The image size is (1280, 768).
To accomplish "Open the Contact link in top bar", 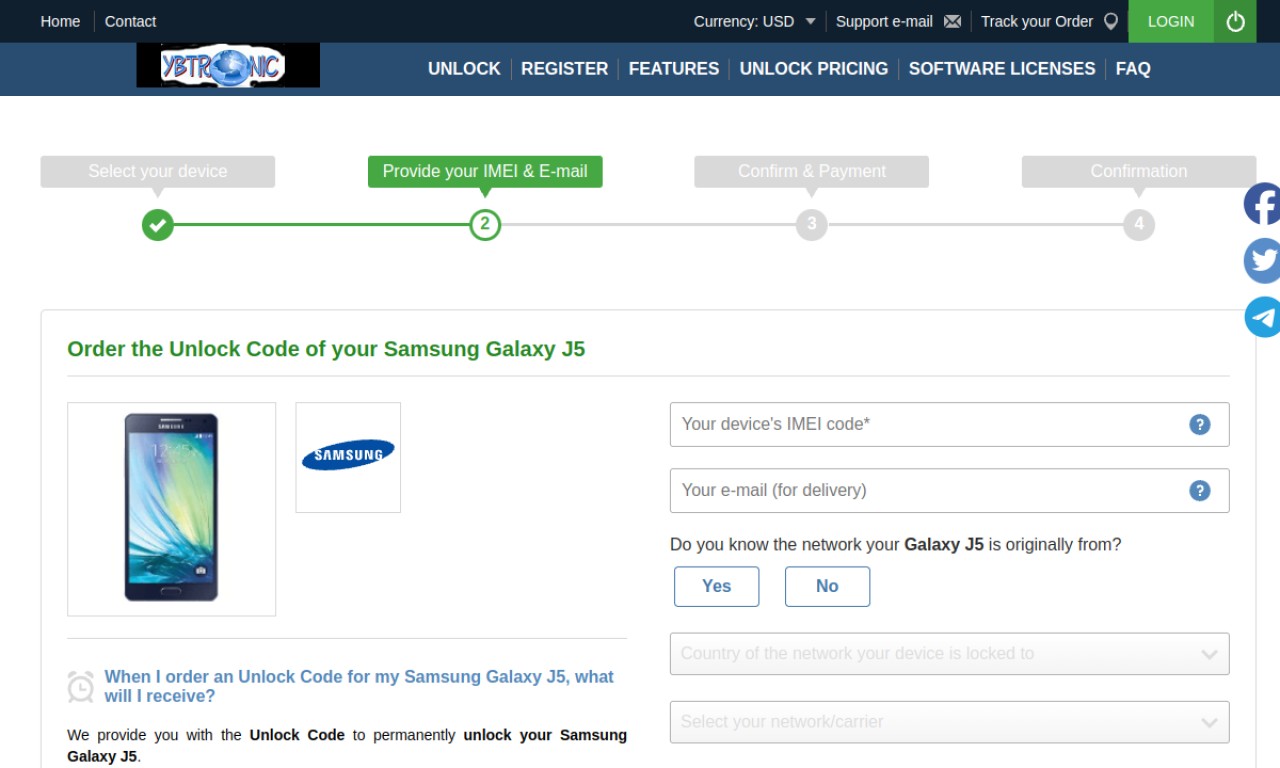I will coord(130,21).
